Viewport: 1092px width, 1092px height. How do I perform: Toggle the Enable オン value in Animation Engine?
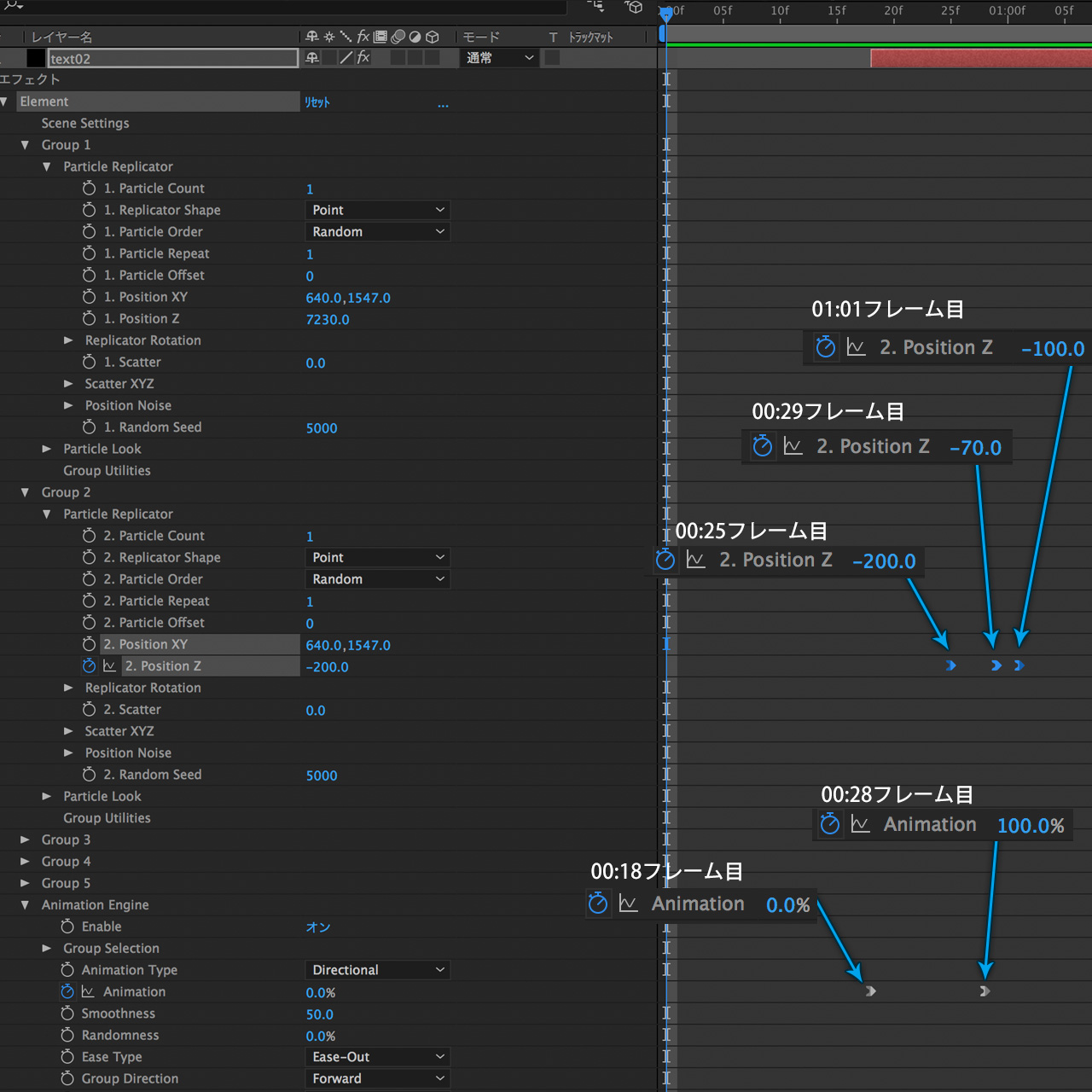click(x=318, y=927)
